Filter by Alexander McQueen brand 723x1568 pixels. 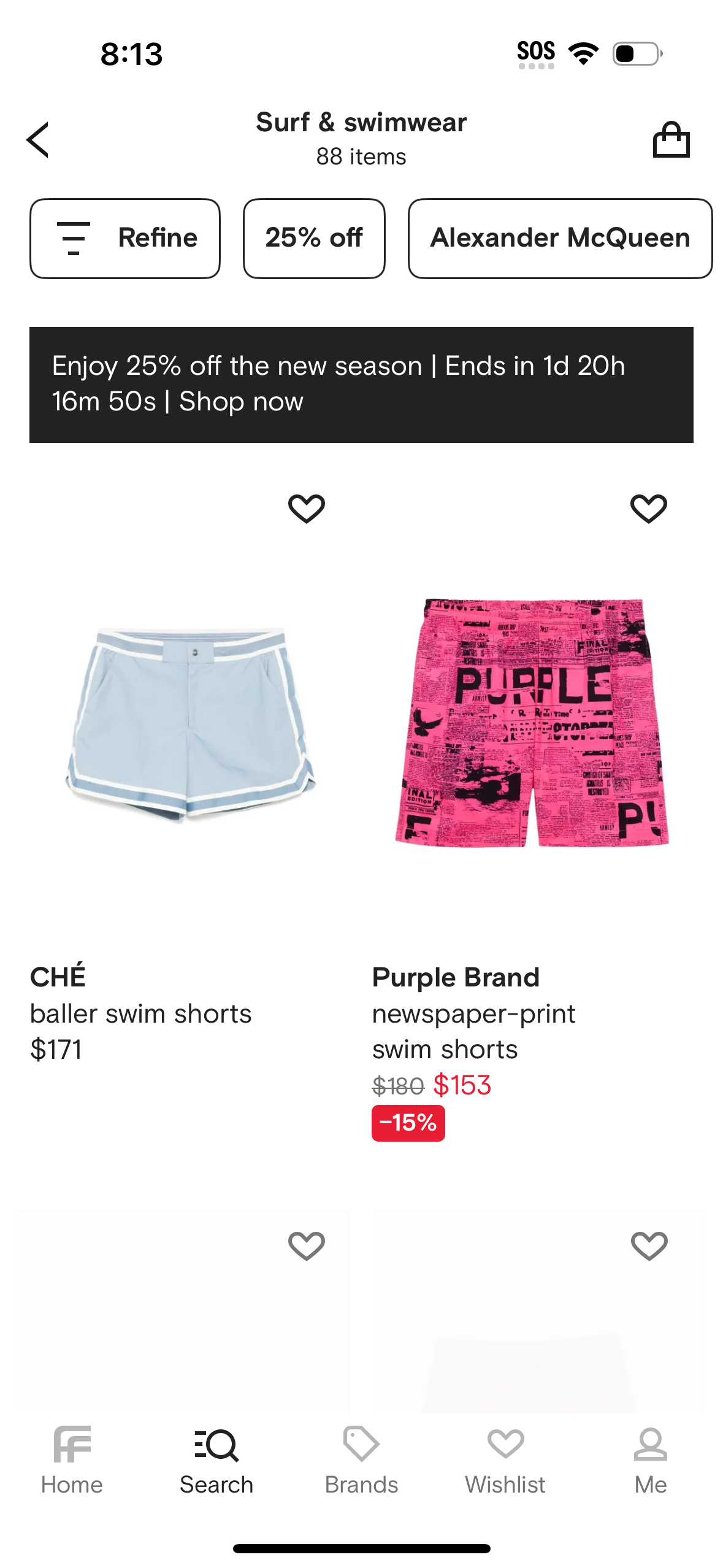pyautogui.click(x=560, y=238)
